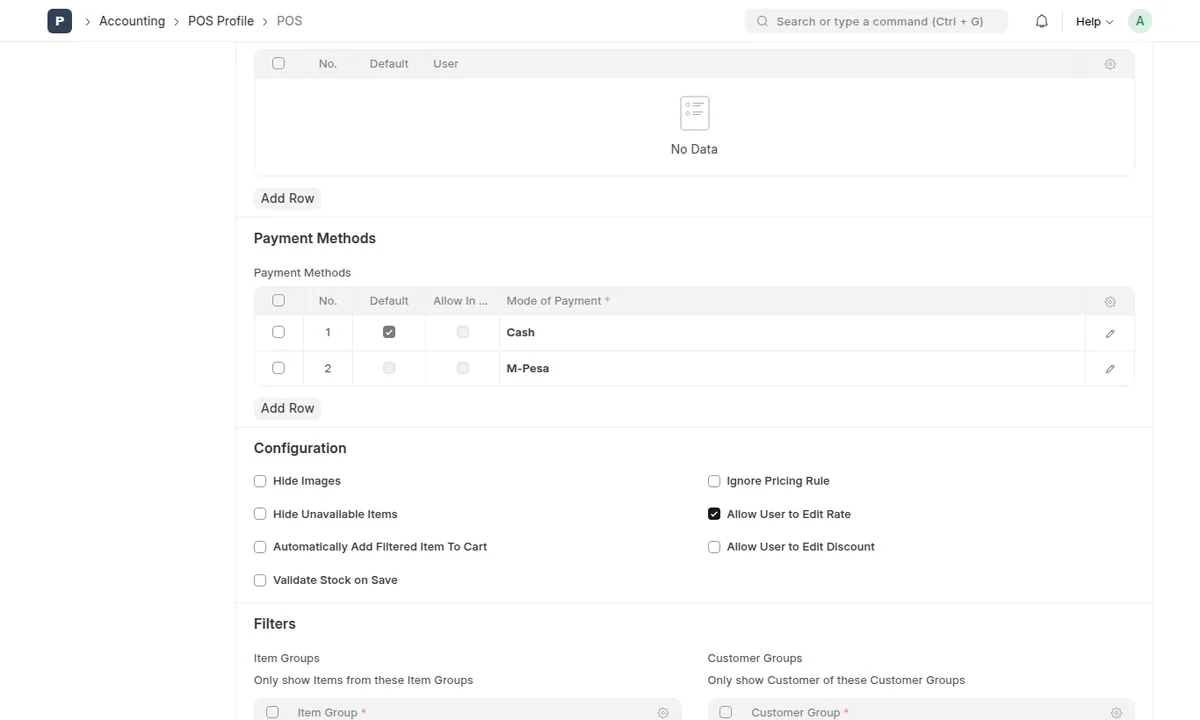Viewport: 1200px width, 720px height.
Task: Open the user avatar menu
Action: point(1140,21)
